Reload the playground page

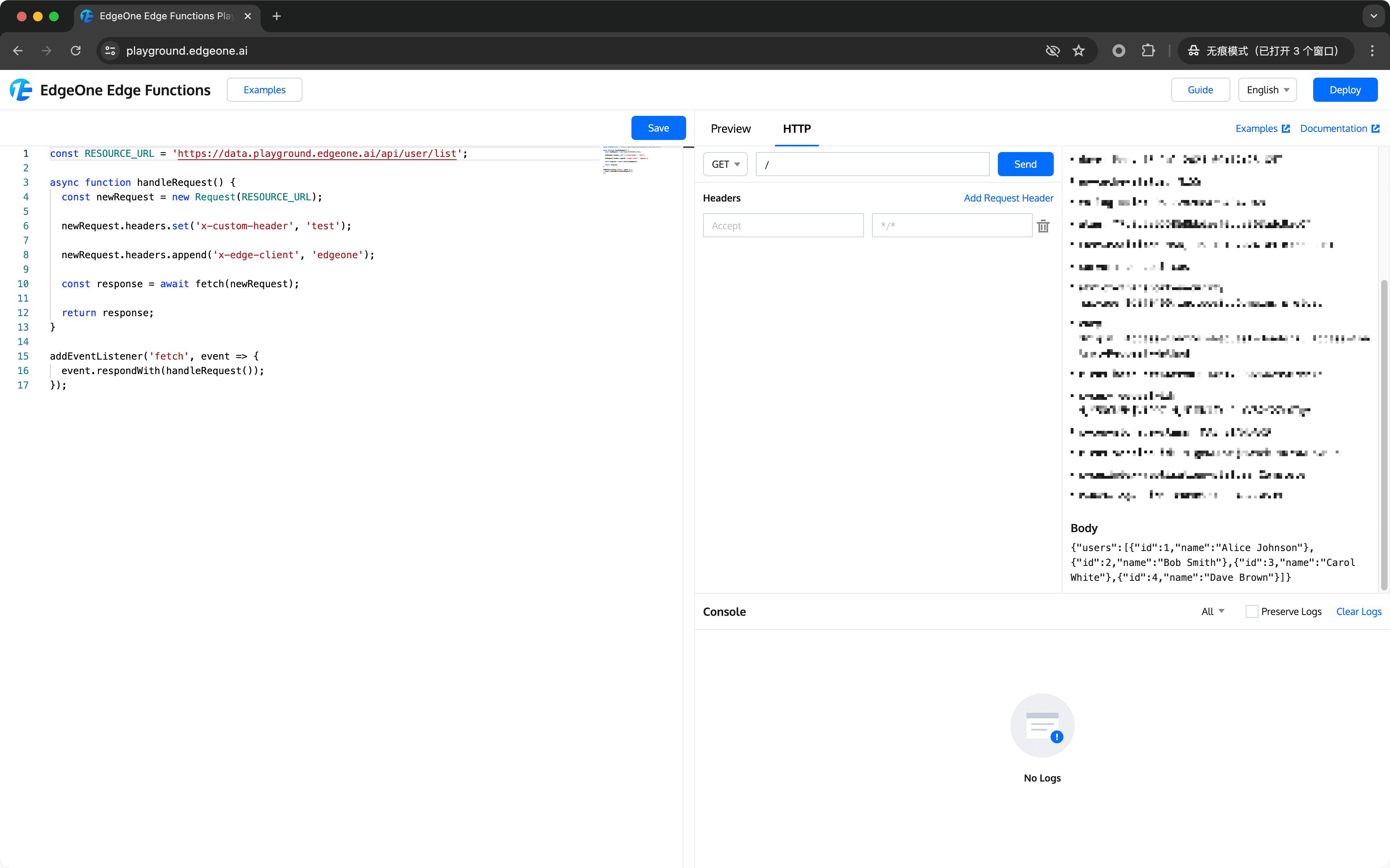(x=76, y=51)
